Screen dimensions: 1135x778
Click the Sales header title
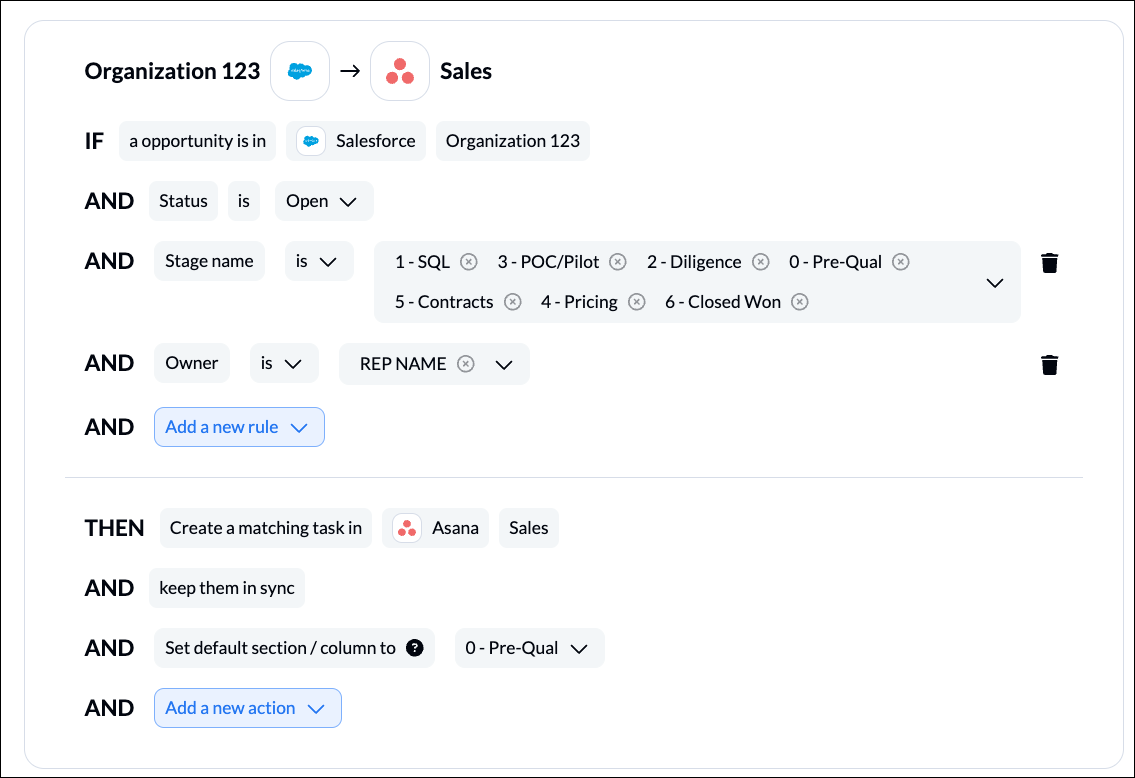coord(466,71)
